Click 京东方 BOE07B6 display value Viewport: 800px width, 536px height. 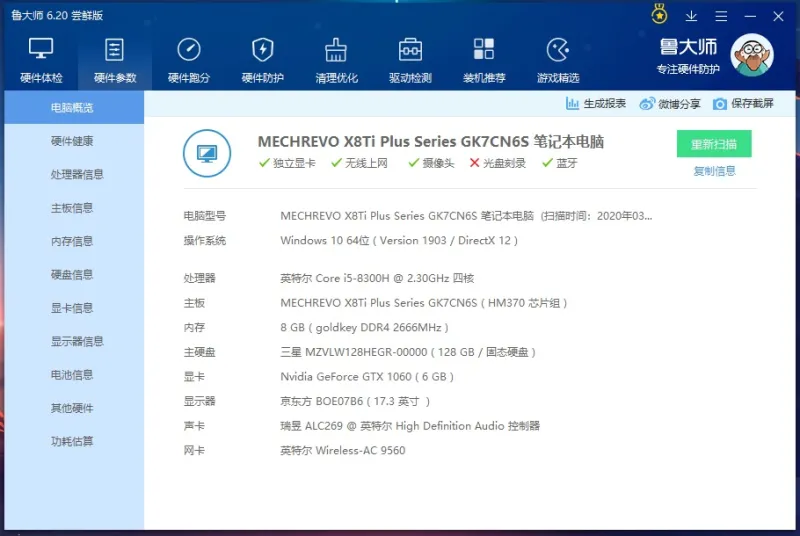(355, 401)
